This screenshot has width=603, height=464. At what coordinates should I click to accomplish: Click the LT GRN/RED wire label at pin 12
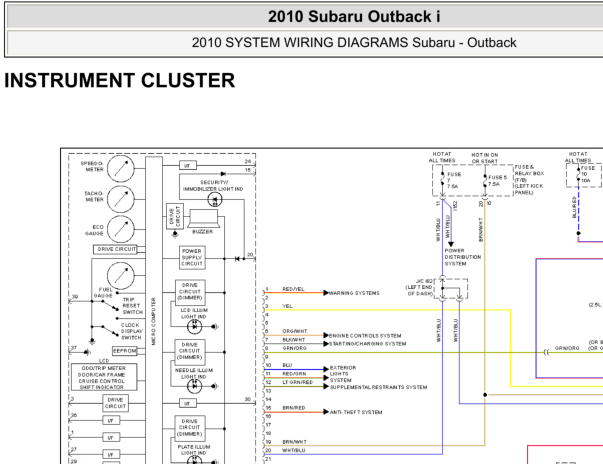298,382
